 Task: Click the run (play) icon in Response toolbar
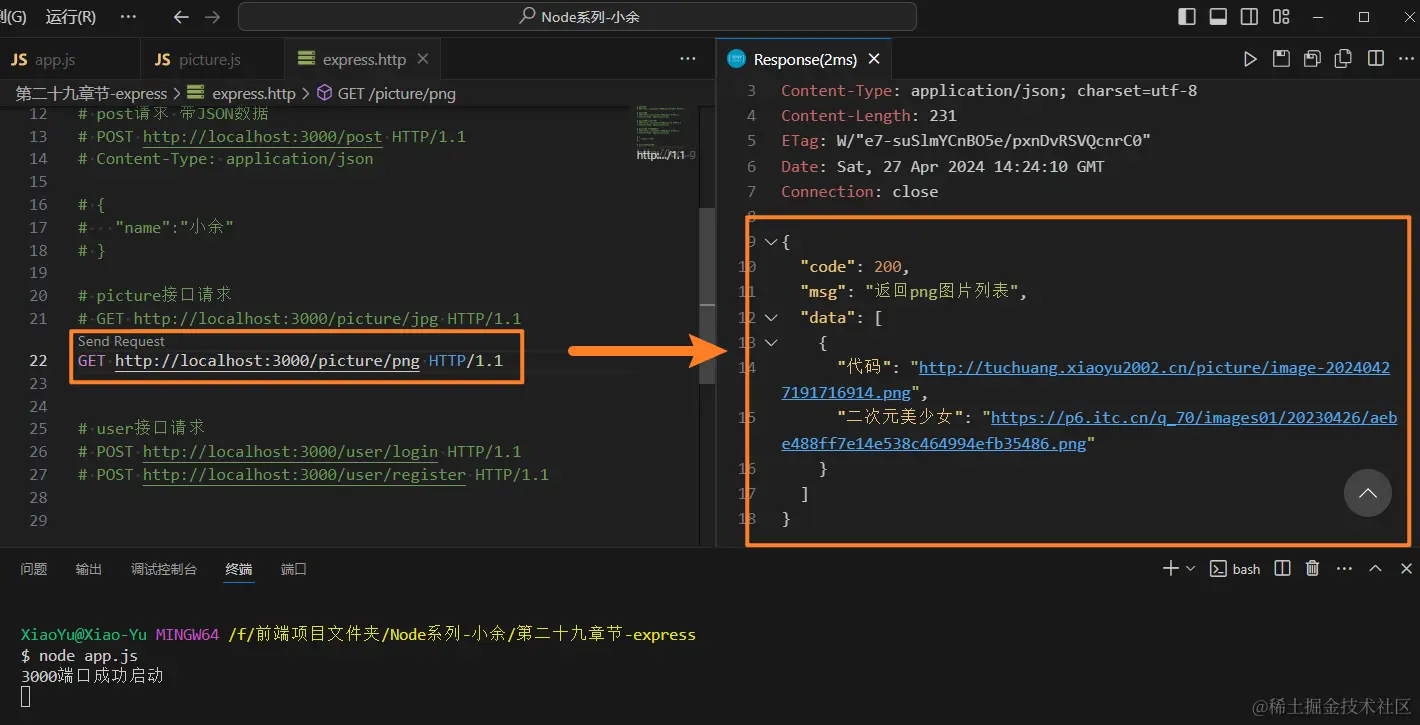click(1250, 59)
